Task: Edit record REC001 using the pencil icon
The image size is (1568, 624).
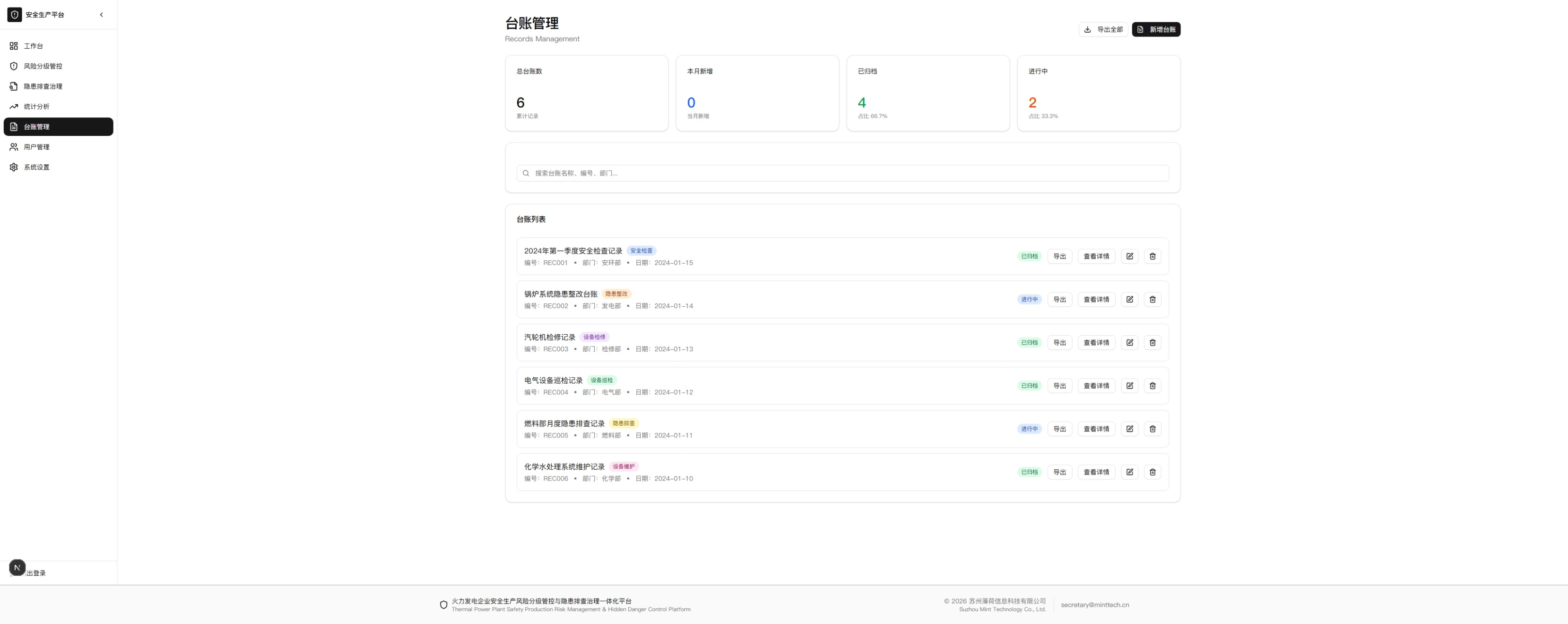Action: point(1130,256)
